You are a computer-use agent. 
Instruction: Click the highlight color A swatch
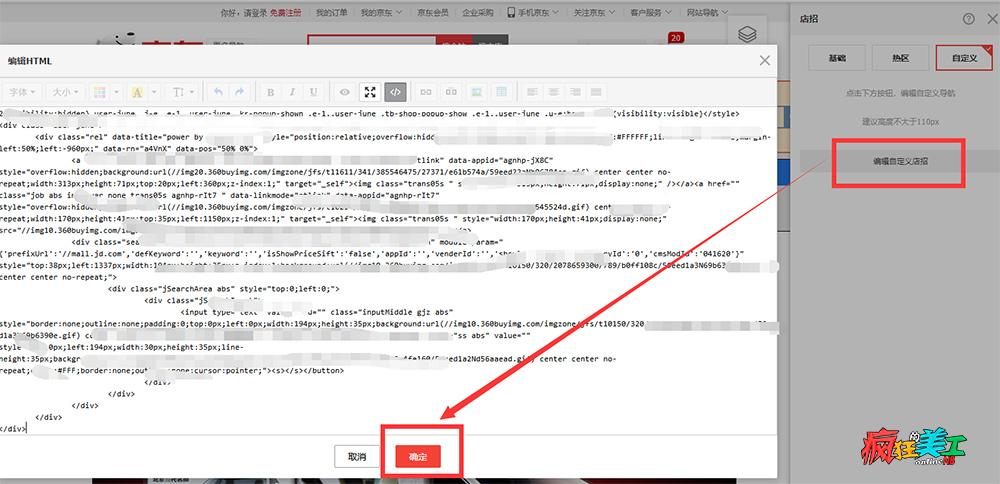[136, 92]
